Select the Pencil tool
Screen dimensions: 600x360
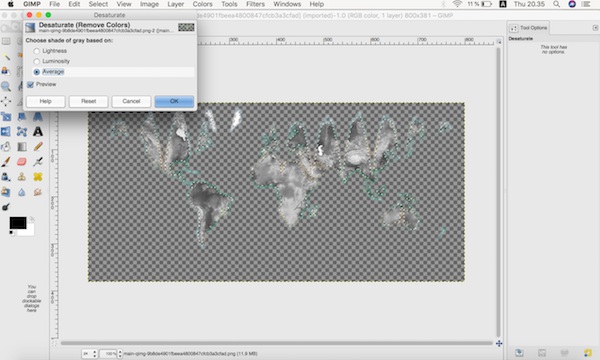pos(38,147)
